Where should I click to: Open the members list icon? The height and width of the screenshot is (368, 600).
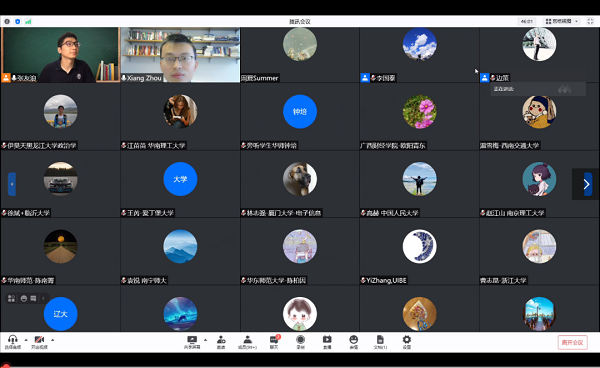(x=247, y=342)
